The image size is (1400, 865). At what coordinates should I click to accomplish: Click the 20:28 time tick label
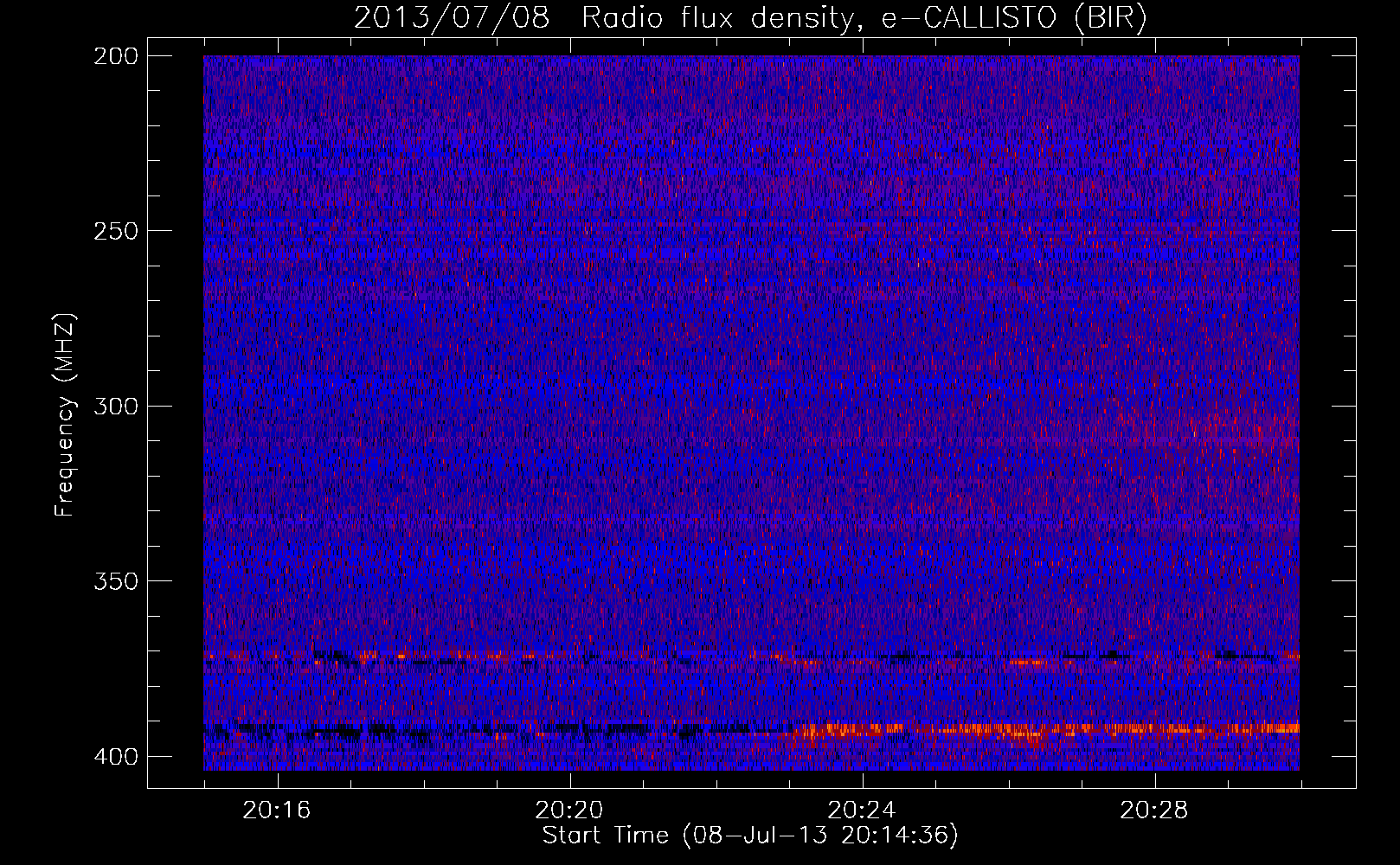pos(1153,811)
